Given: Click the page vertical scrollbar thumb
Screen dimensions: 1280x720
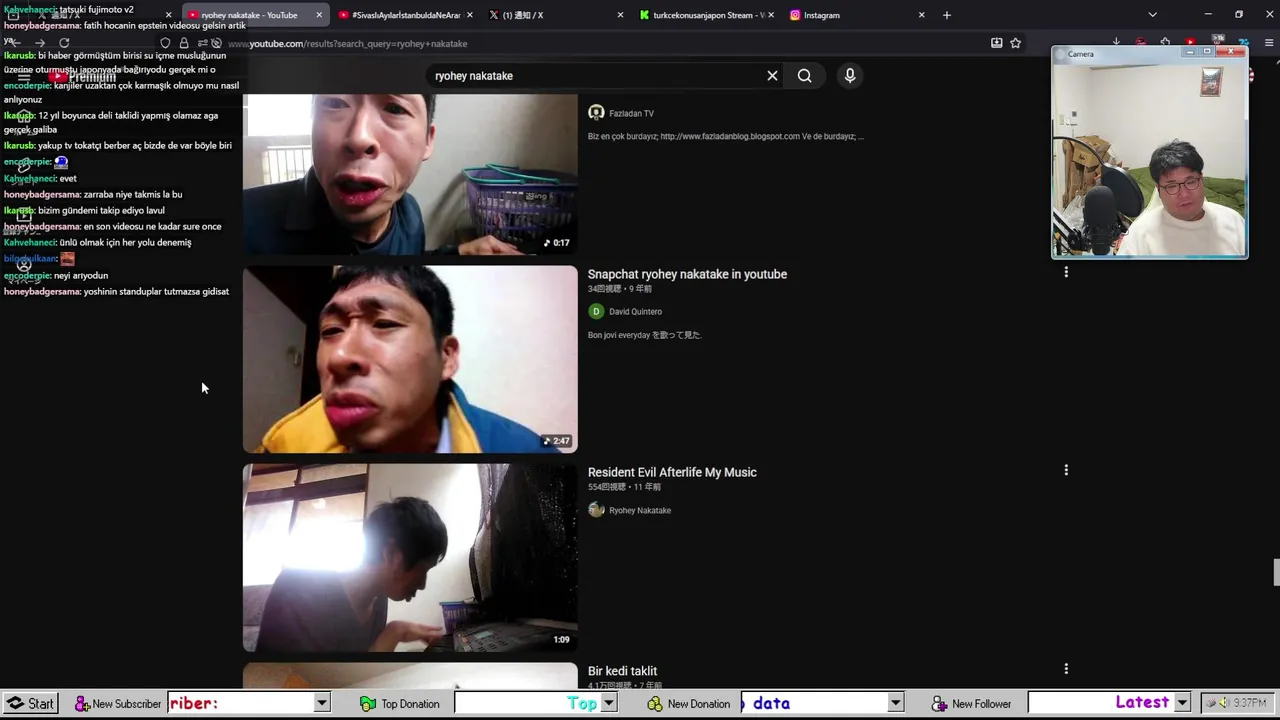Looking at the screenshot, I should (x=1276, y=573).
